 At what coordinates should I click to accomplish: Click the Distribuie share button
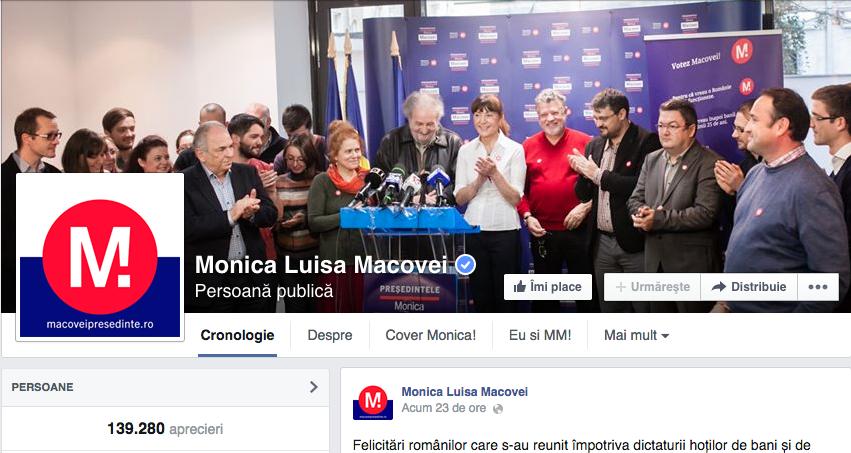749,287
